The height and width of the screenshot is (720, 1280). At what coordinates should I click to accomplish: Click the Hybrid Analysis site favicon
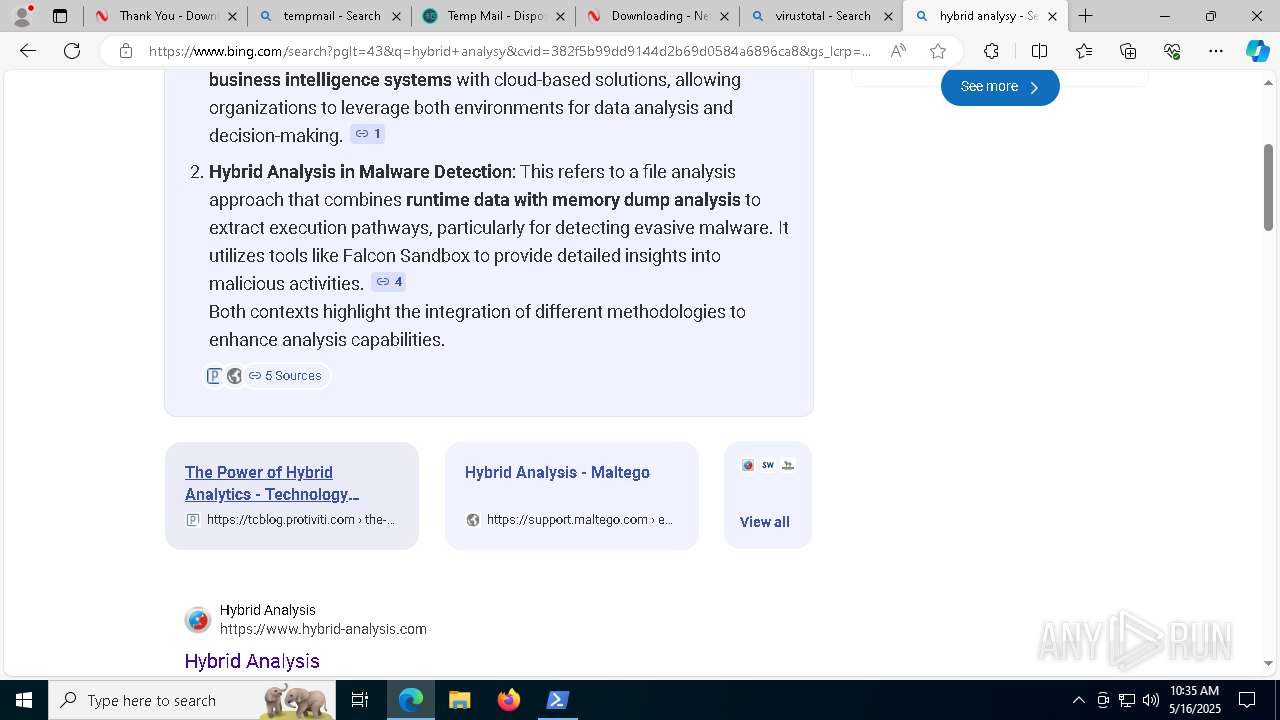click(x=198, y=620)
